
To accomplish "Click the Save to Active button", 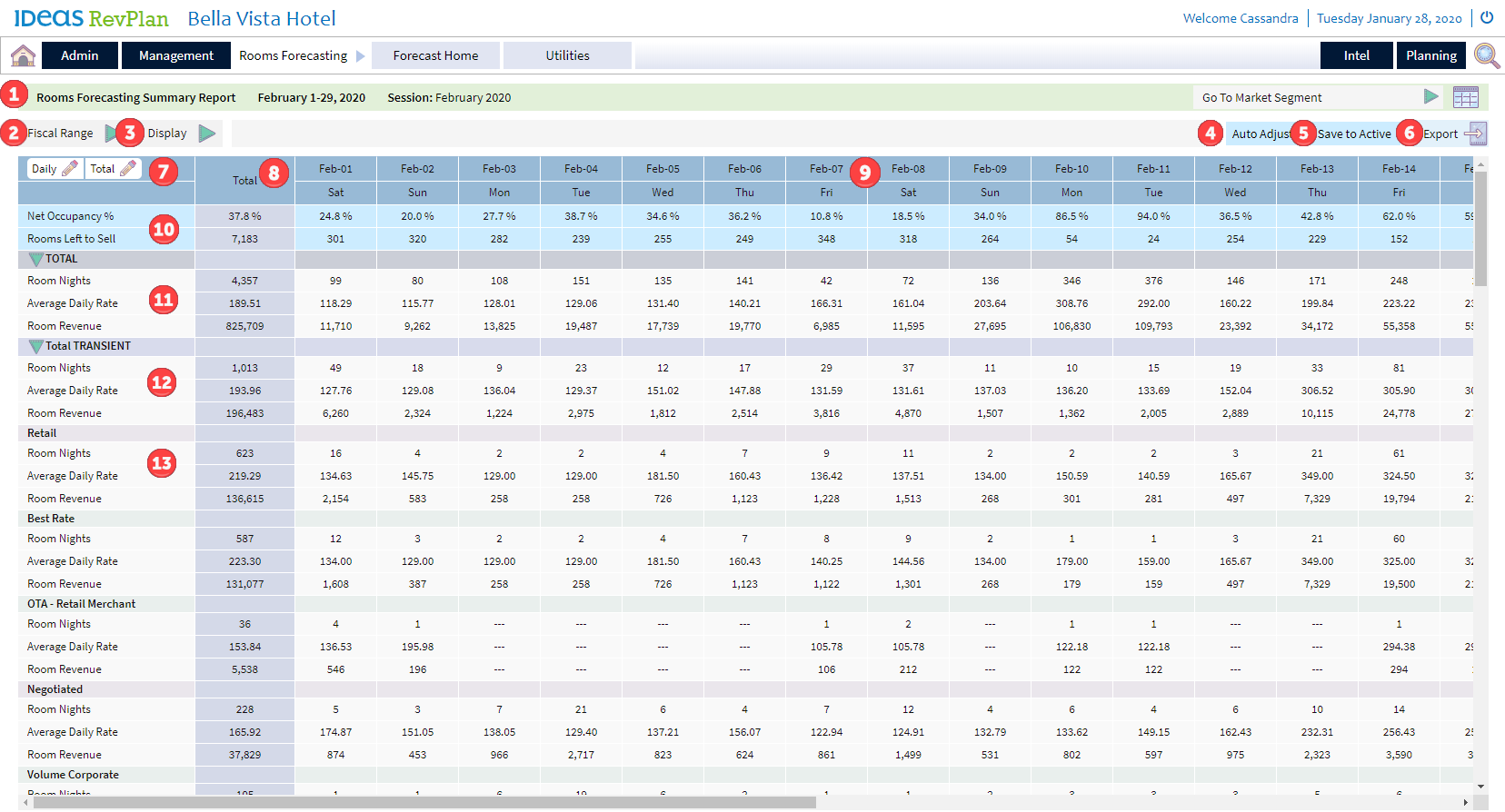I will click(1353, 134).
